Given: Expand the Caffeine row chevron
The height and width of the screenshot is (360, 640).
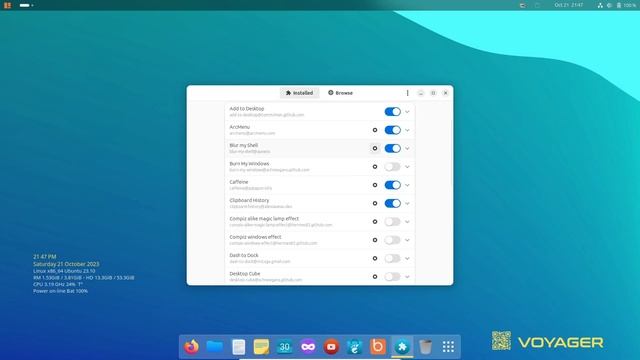Looking at the screenshot, I should [407, 185].
